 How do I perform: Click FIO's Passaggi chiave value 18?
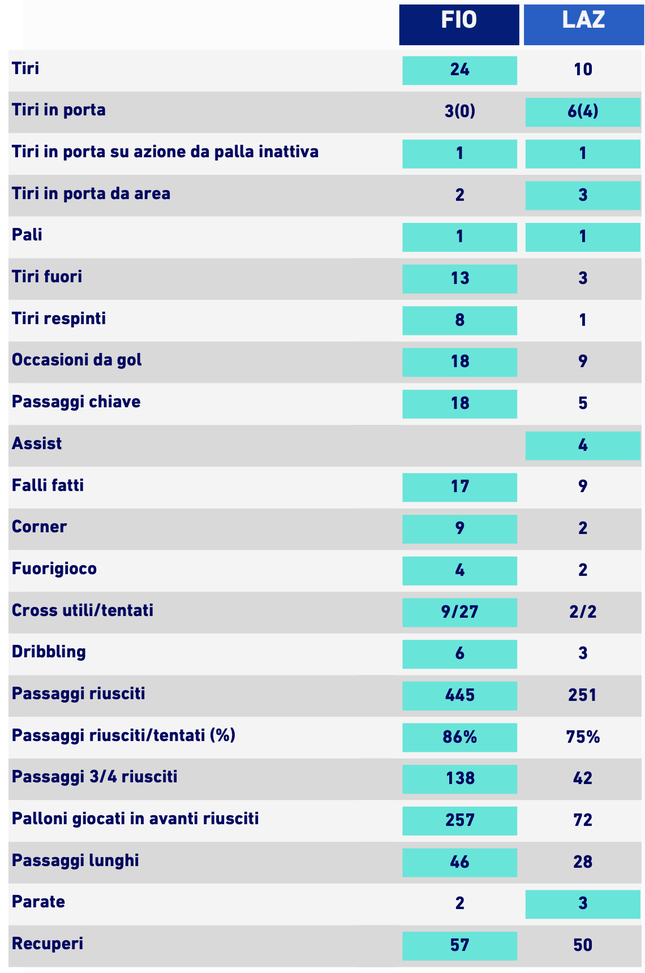(x=459, y=404)
